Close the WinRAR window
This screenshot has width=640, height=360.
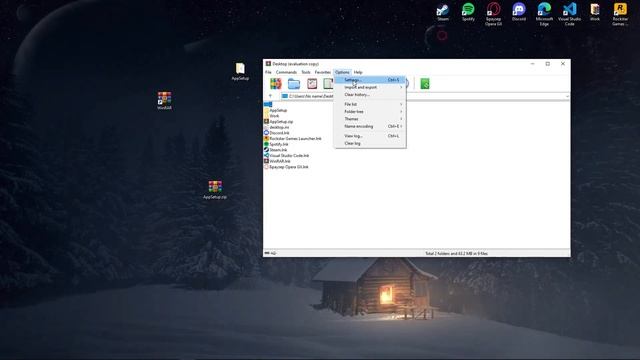pos(563,64)
